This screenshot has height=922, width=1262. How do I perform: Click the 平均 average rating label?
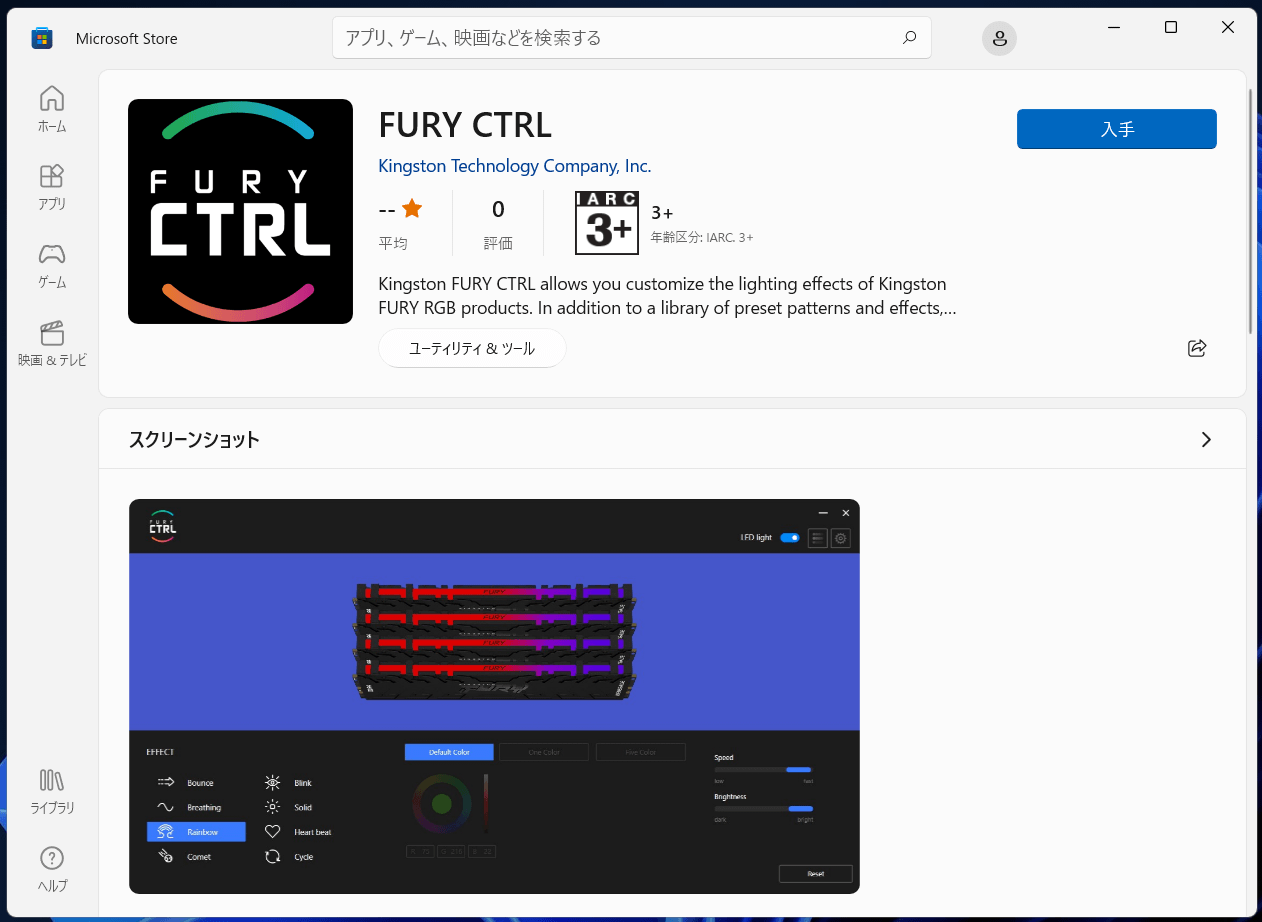pyautogui.click(x=393, y=243)
